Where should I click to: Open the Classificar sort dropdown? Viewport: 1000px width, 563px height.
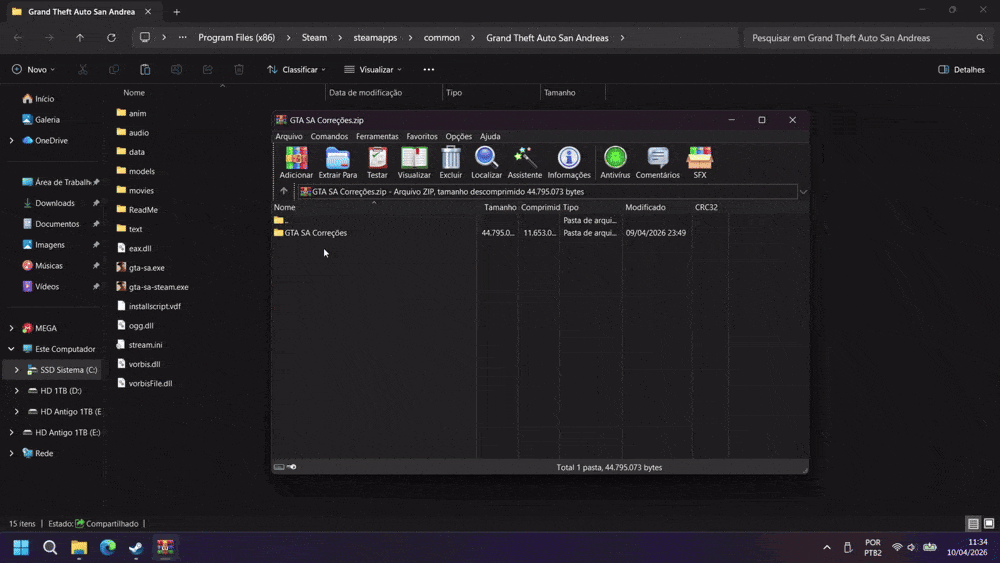coord(297,69)
